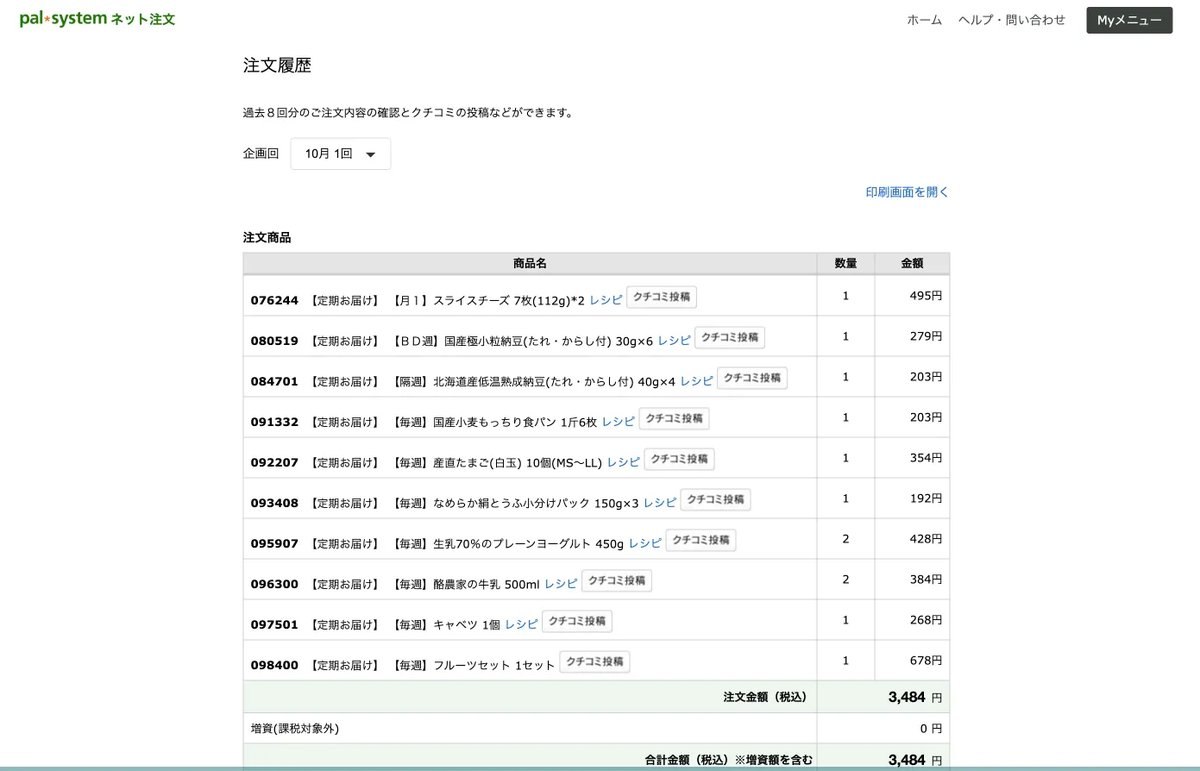
Task: Open レシピ link for もっちり食パン
Action: click(x=618, y=421)
